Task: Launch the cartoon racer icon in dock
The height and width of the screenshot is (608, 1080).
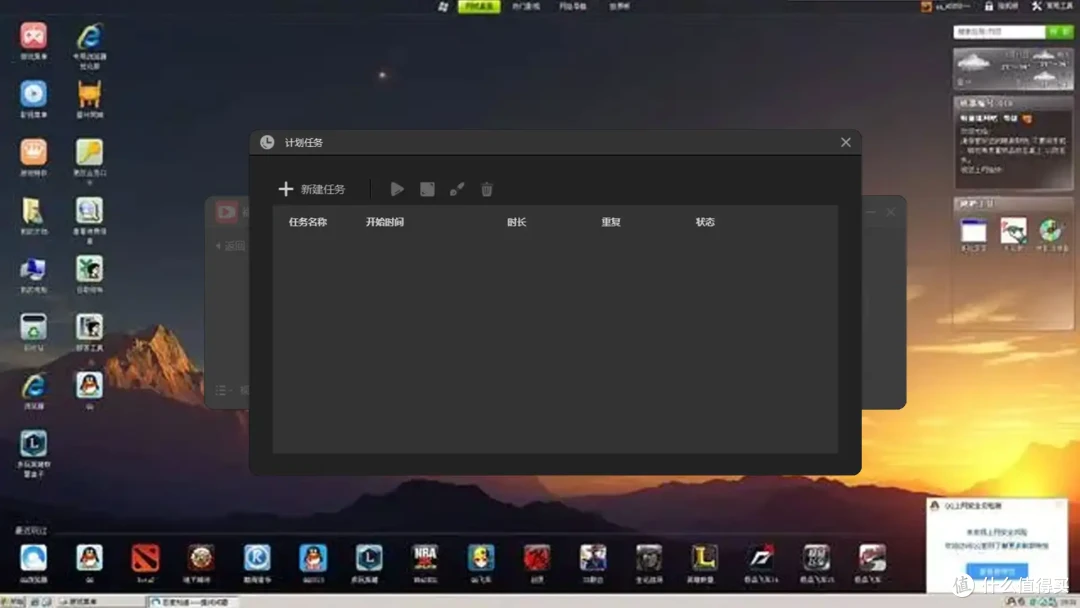Action: pos(481,558)
